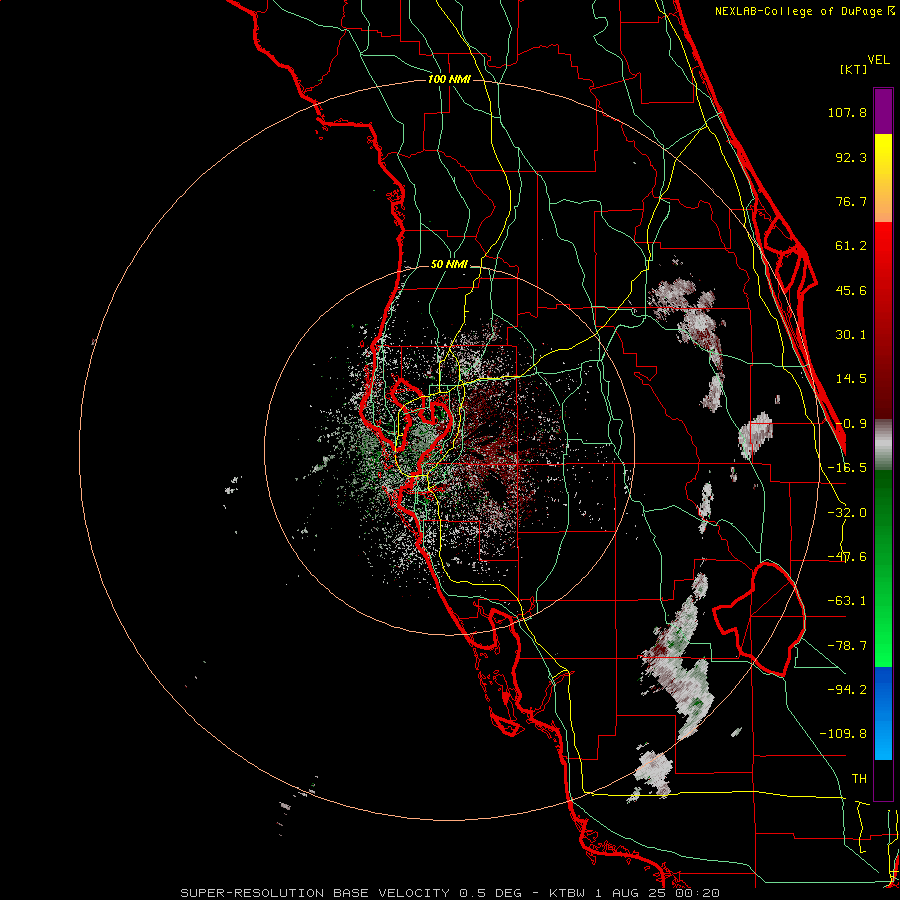The height and width of the screenshot is (900, 900).
Task: Click the -16.5 velocity scale value
Action: click(847, 468)
